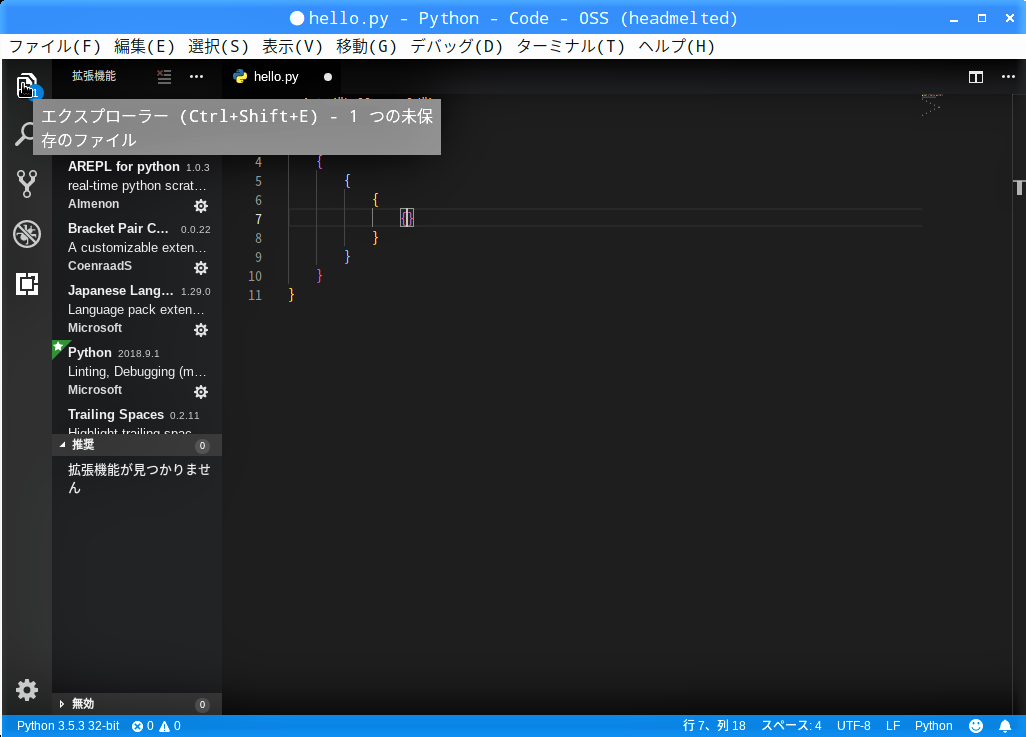Select the Python extension entry

point(137,371)
